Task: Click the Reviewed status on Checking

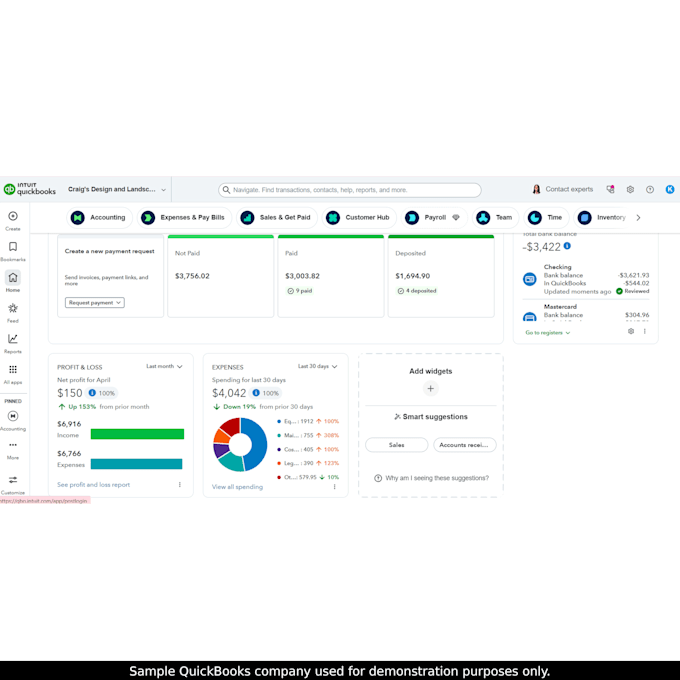Action: pyautogui.click(x=633, y=291)
